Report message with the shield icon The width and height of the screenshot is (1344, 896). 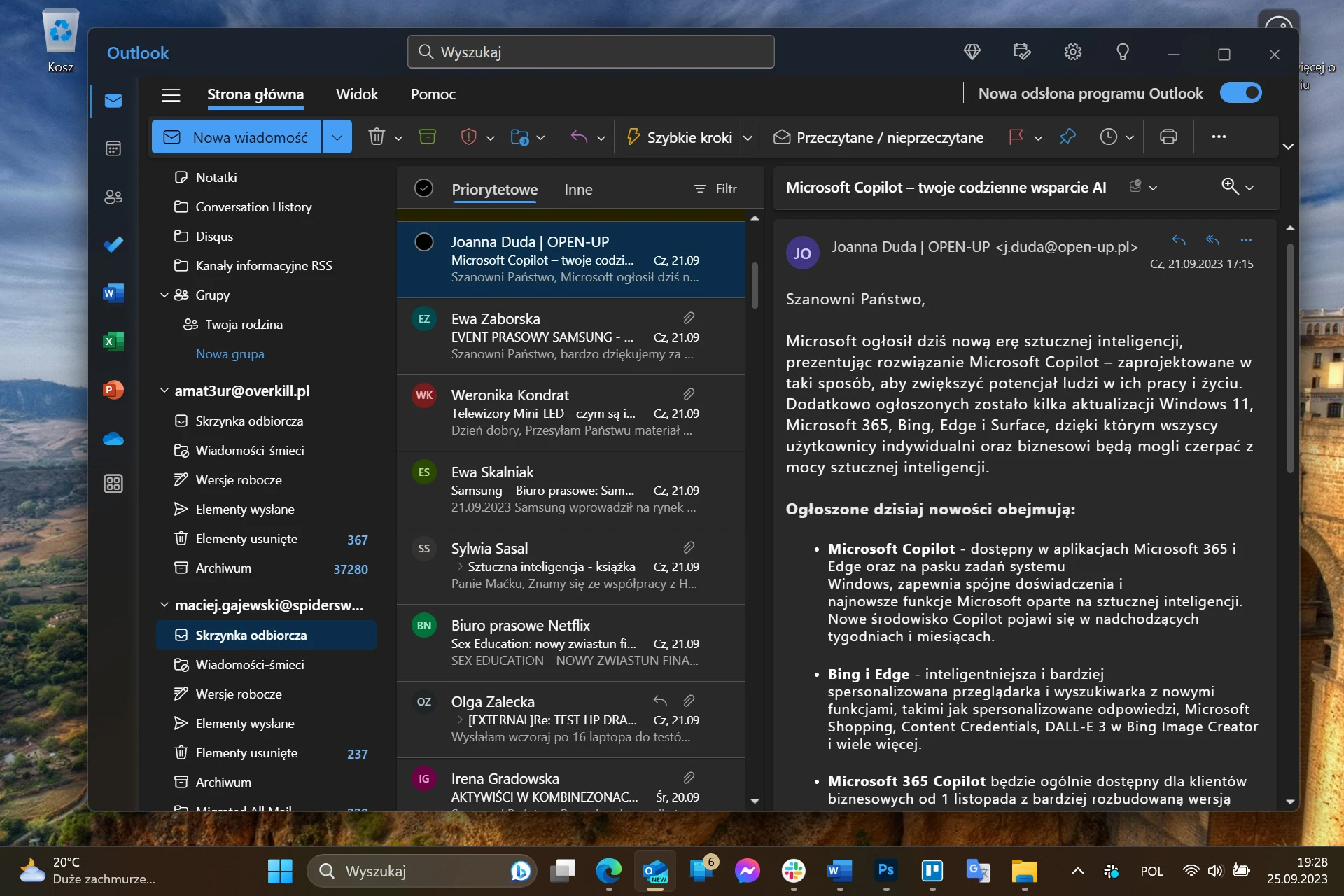click(x=468, y=136)
